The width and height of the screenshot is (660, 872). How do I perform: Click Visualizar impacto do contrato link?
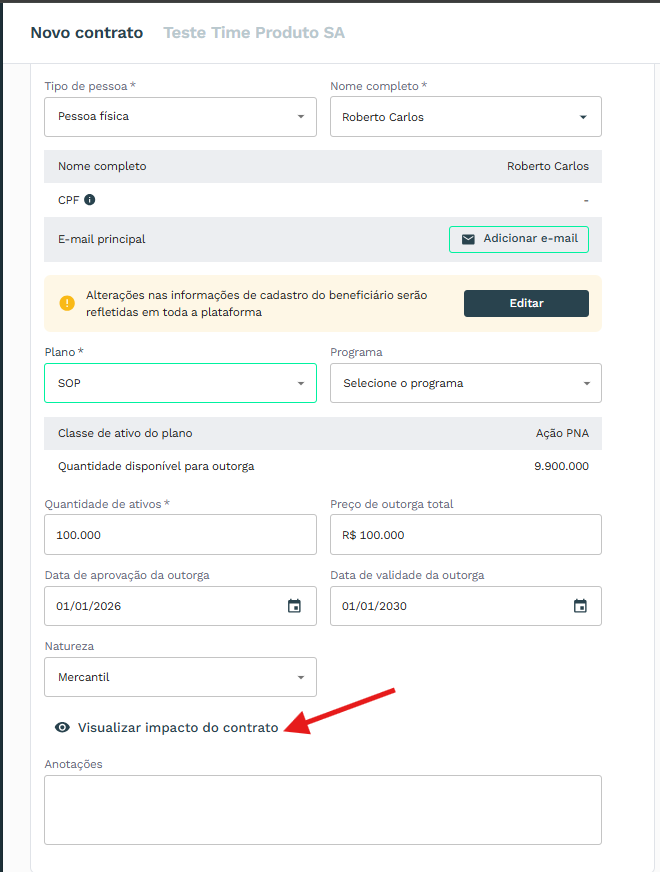tap(178, 727)
